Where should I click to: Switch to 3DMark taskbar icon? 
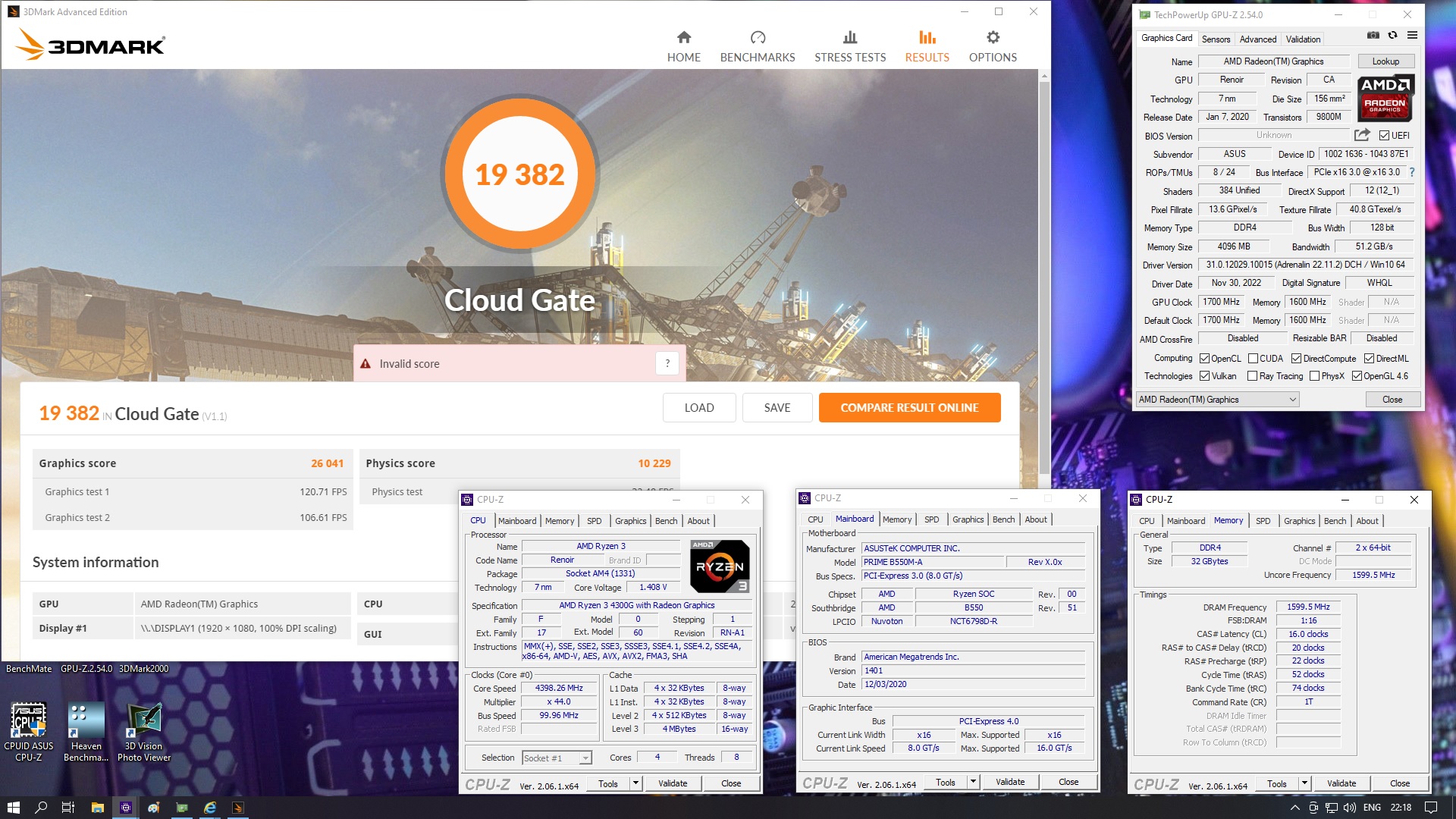(x=237, y=808)
